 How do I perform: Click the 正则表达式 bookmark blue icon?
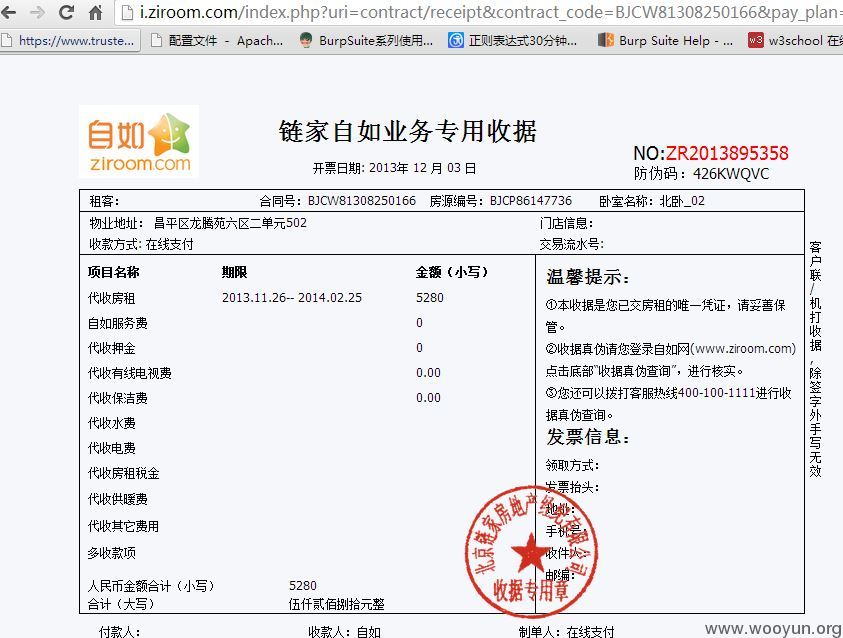click(x=455, y=40)
